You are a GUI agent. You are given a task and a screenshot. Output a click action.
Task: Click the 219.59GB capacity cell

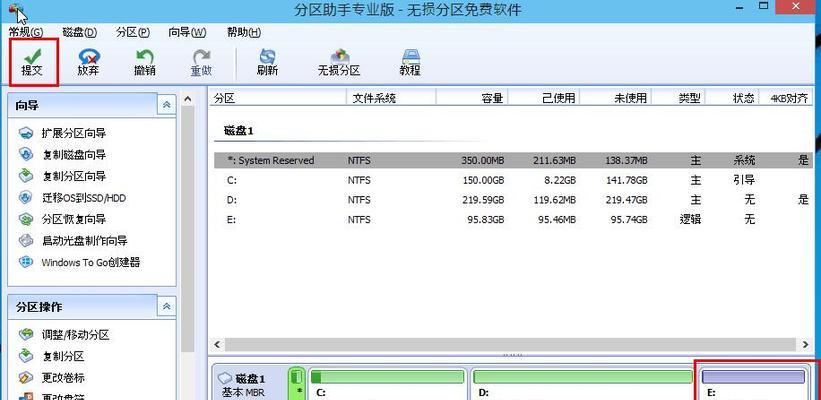click(x=484, y=200)
